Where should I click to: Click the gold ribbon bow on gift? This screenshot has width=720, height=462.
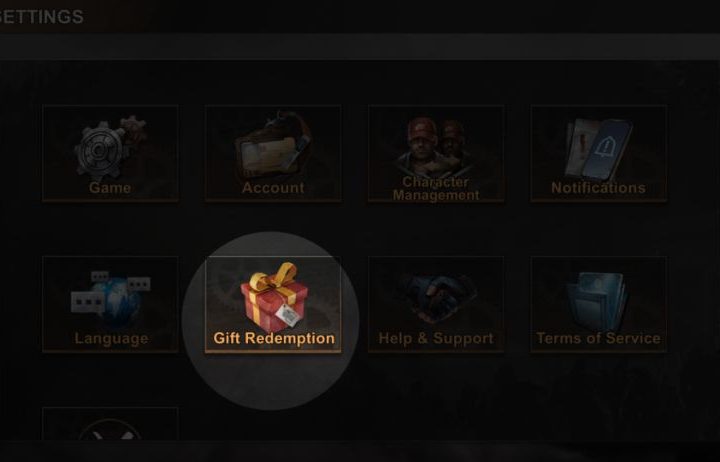(274, 276)
